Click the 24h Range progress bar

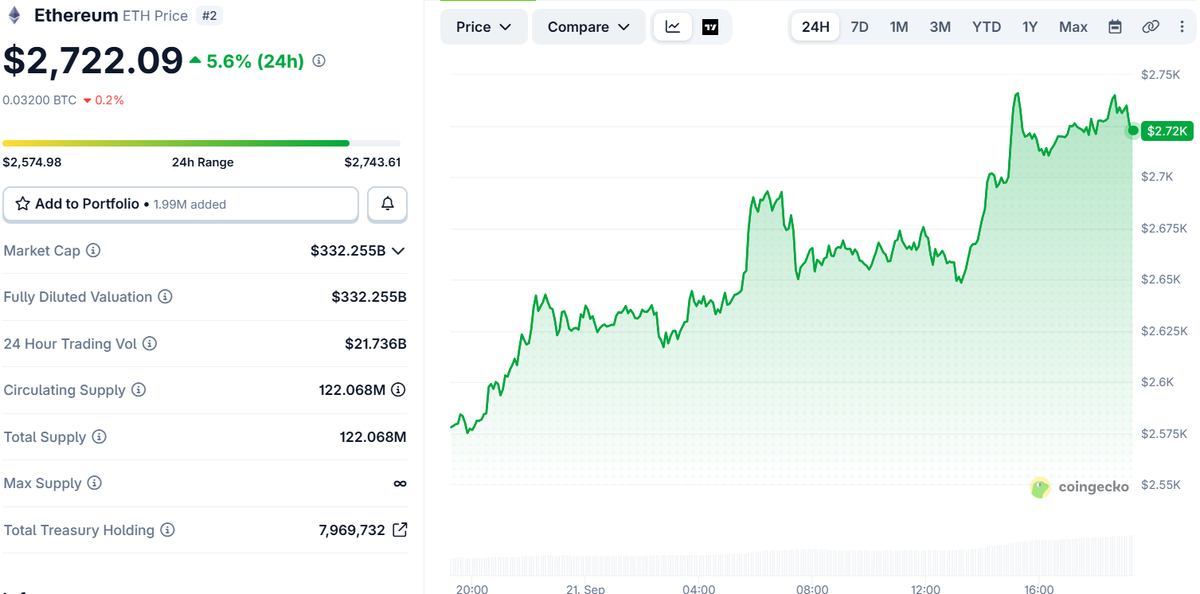pos(201,143)
